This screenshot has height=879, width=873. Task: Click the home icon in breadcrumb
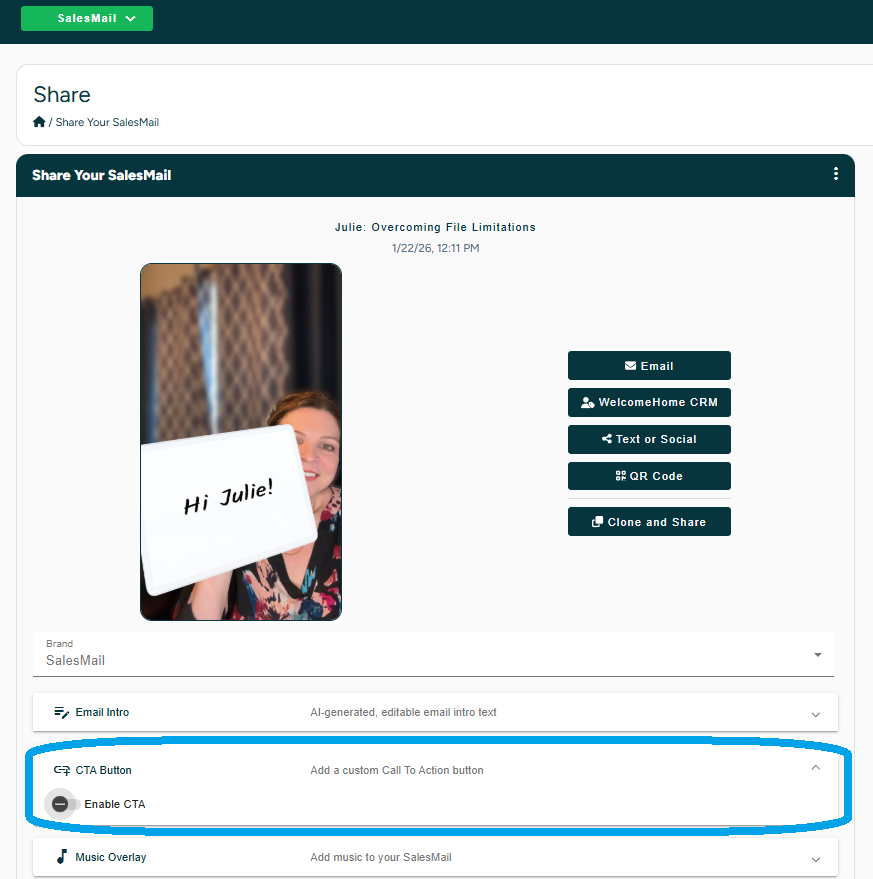(x=39, y=122)
